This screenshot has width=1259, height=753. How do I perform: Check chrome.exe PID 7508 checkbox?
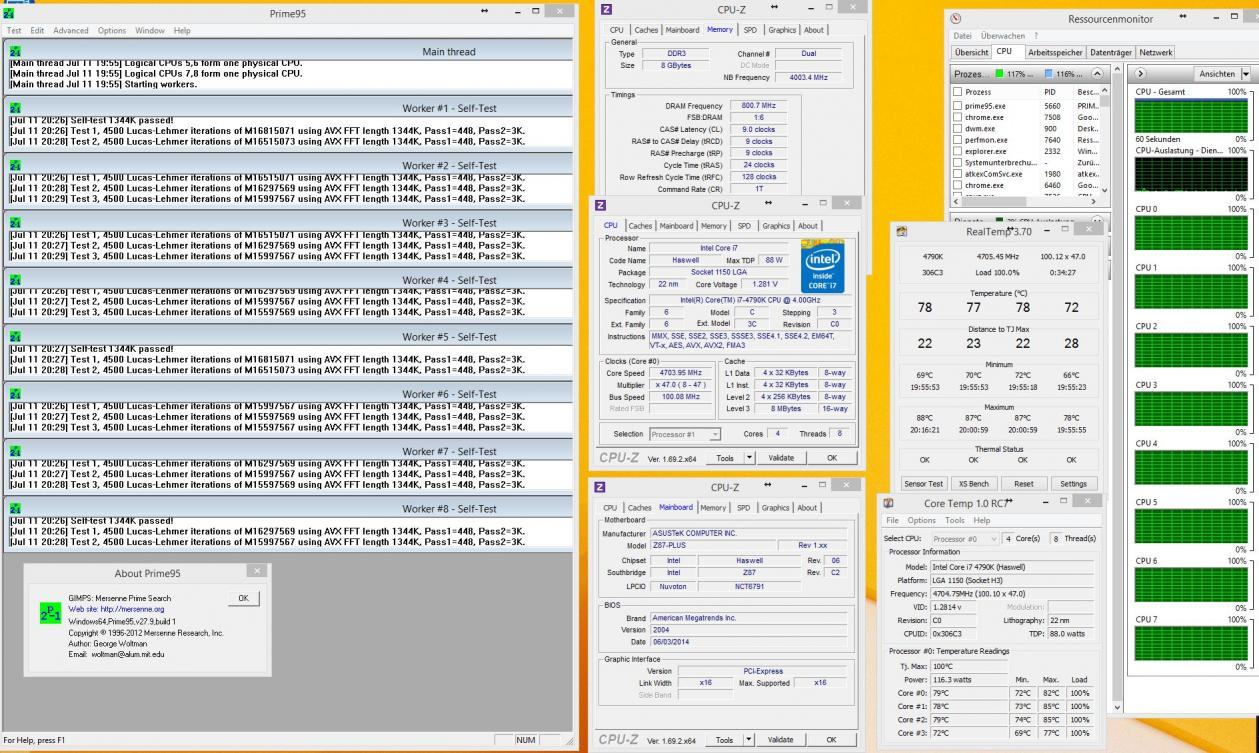[x=958, y=117]
